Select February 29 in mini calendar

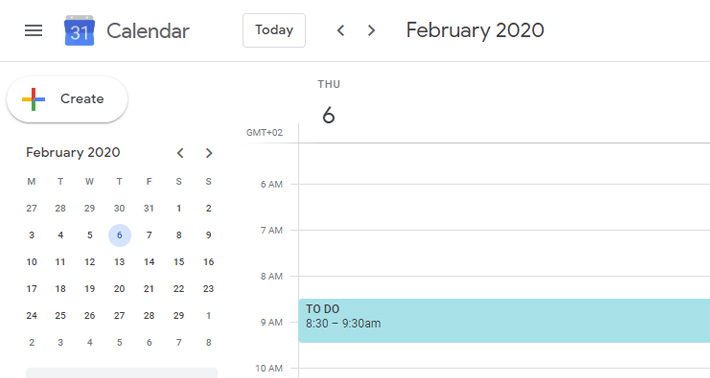179,316
